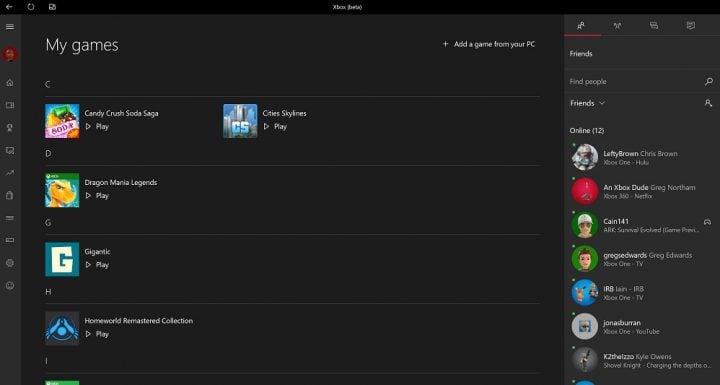Go back with the arrow icon
The image size is (720, 385).
(x=9, y=7)
